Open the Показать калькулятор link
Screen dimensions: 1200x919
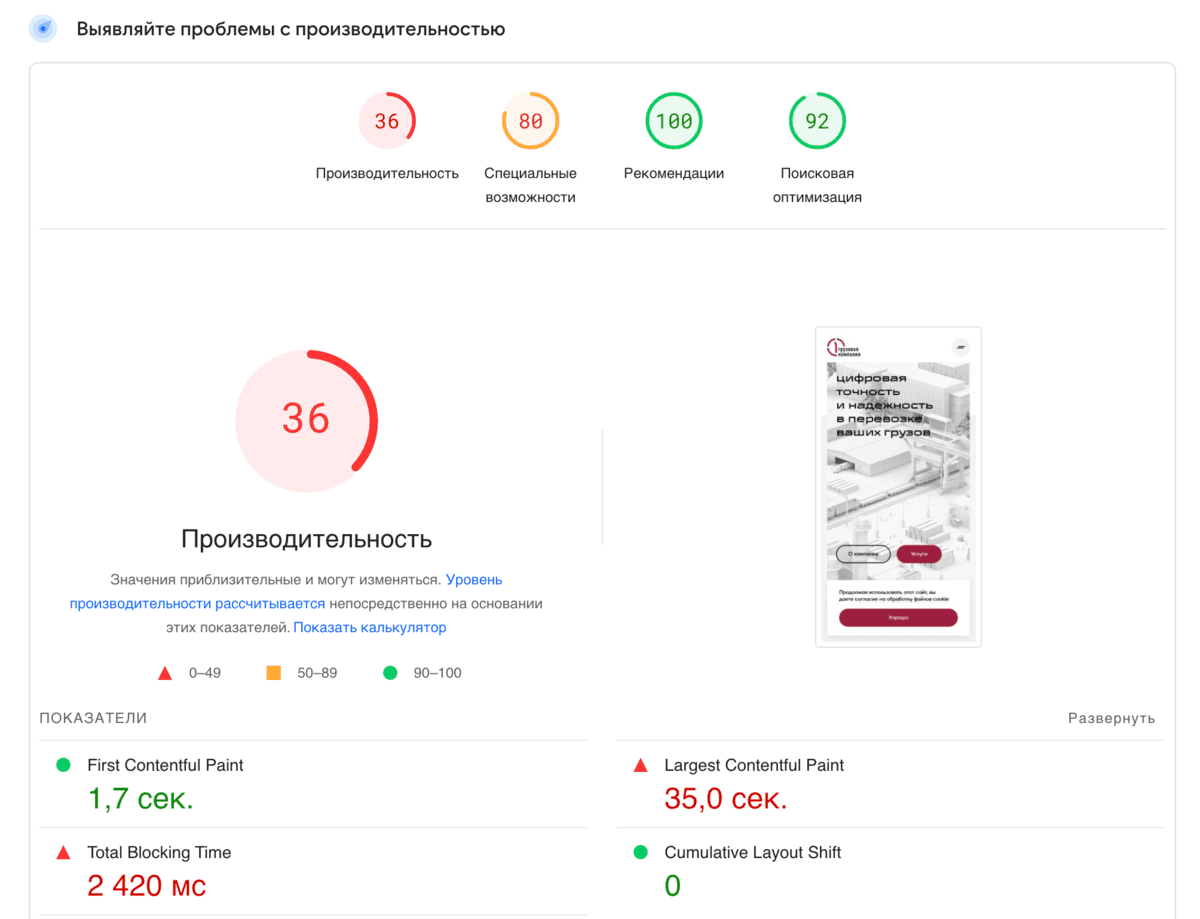(370, 628)
